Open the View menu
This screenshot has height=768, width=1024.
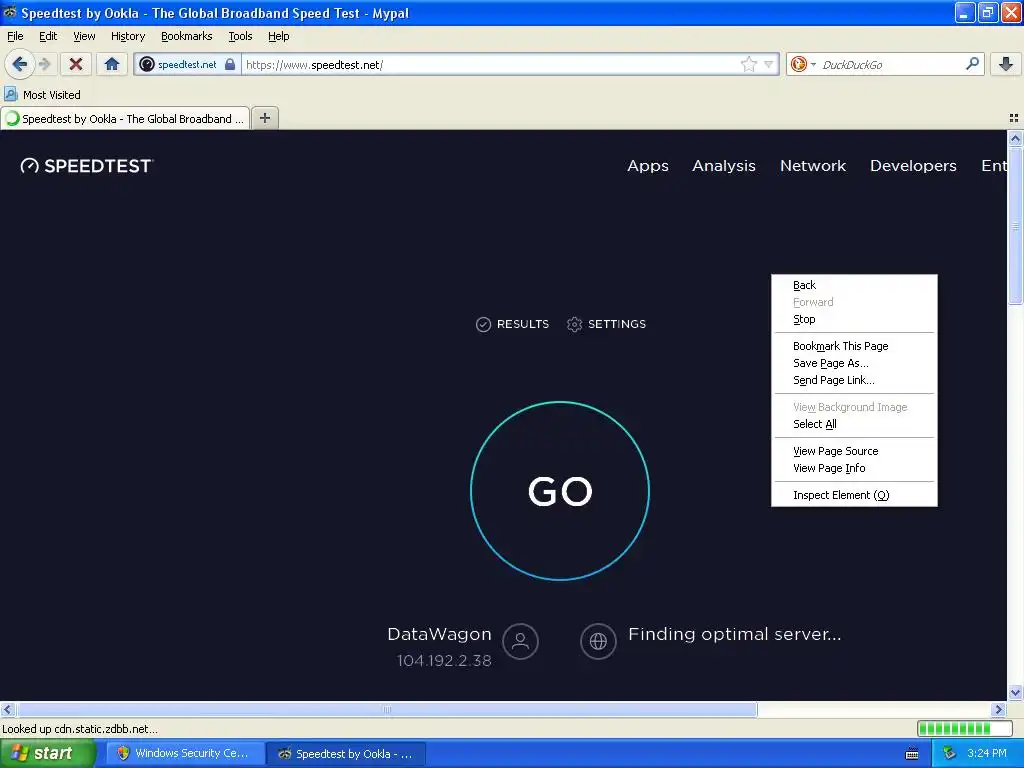click(x=84, y=36)
